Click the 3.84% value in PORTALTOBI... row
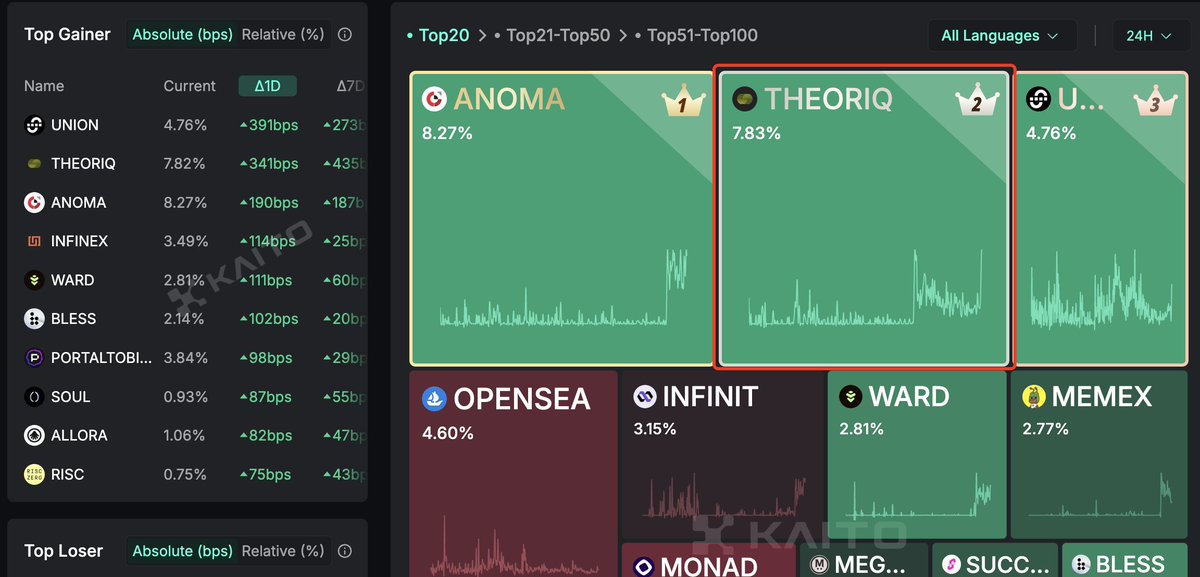 (185, 358)
